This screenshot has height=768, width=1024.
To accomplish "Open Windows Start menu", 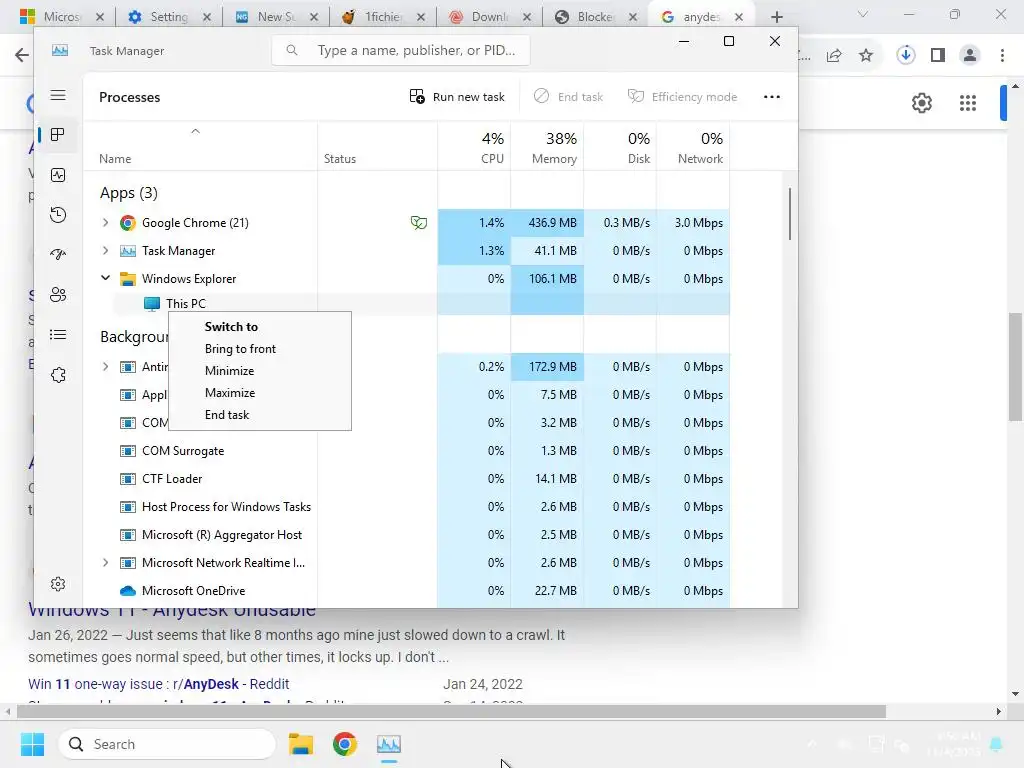I will point(32,744).
